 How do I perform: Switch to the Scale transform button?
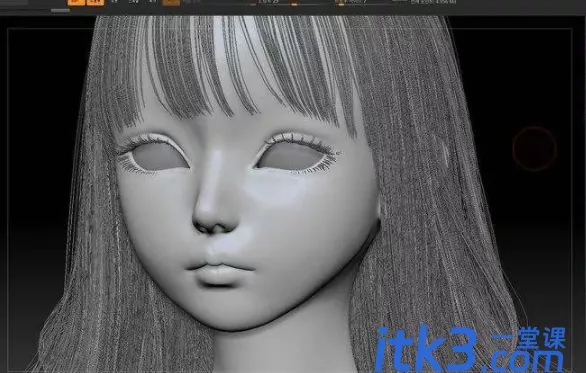click(133, 2)
